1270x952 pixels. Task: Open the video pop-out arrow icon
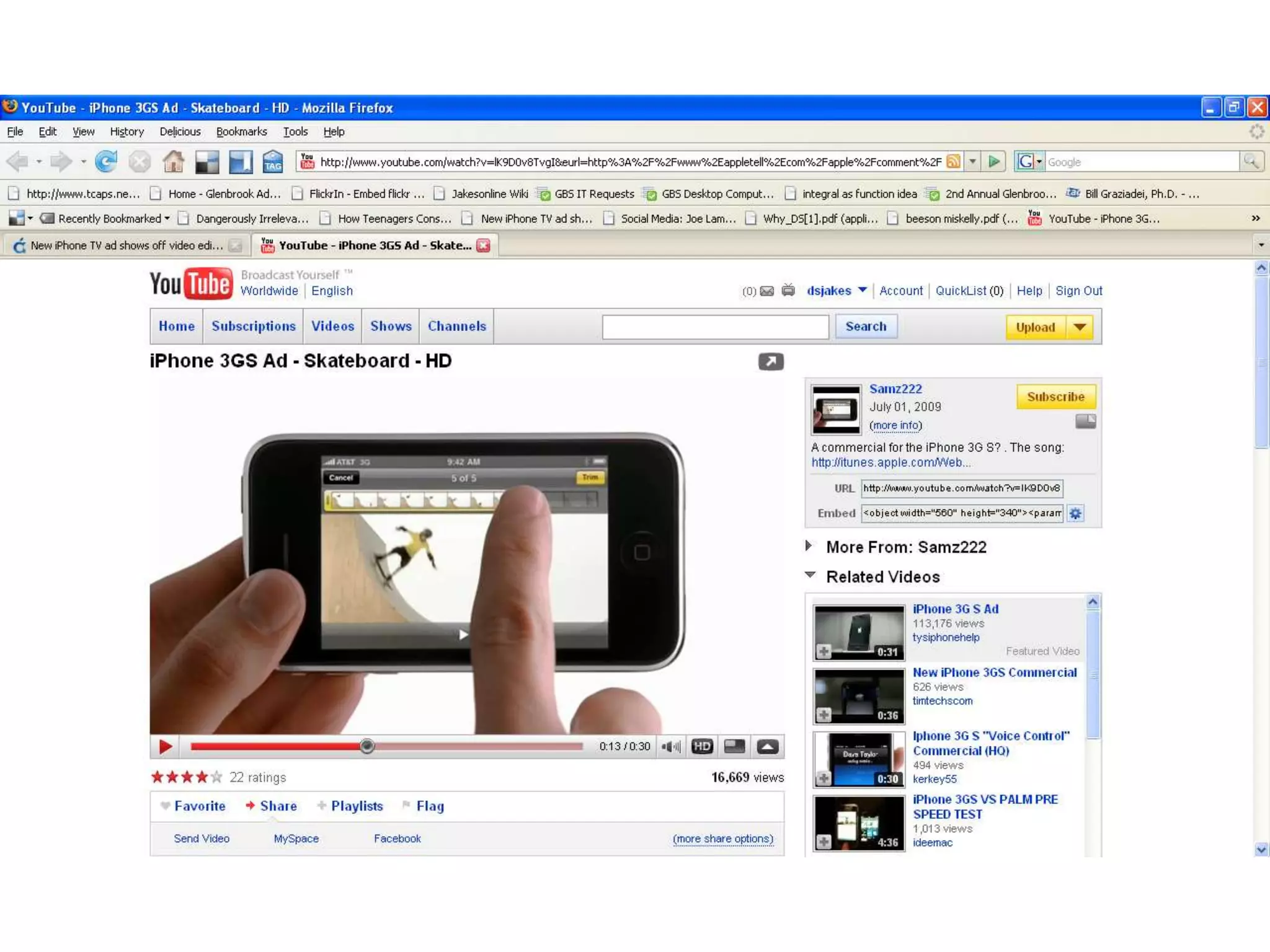point(771,361)
